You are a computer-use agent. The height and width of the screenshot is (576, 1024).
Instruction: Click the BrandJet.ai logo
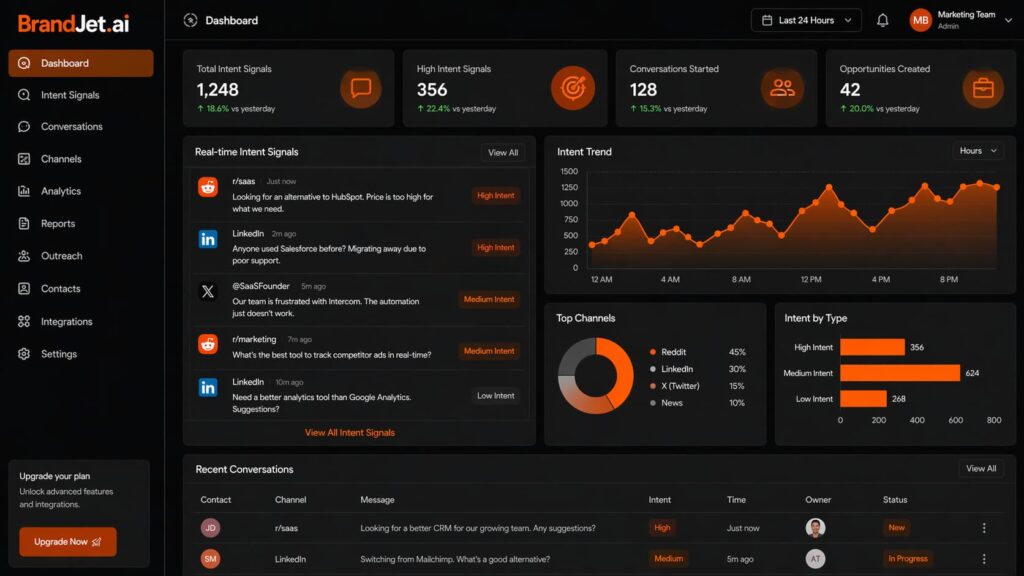[x=73, y=24]
